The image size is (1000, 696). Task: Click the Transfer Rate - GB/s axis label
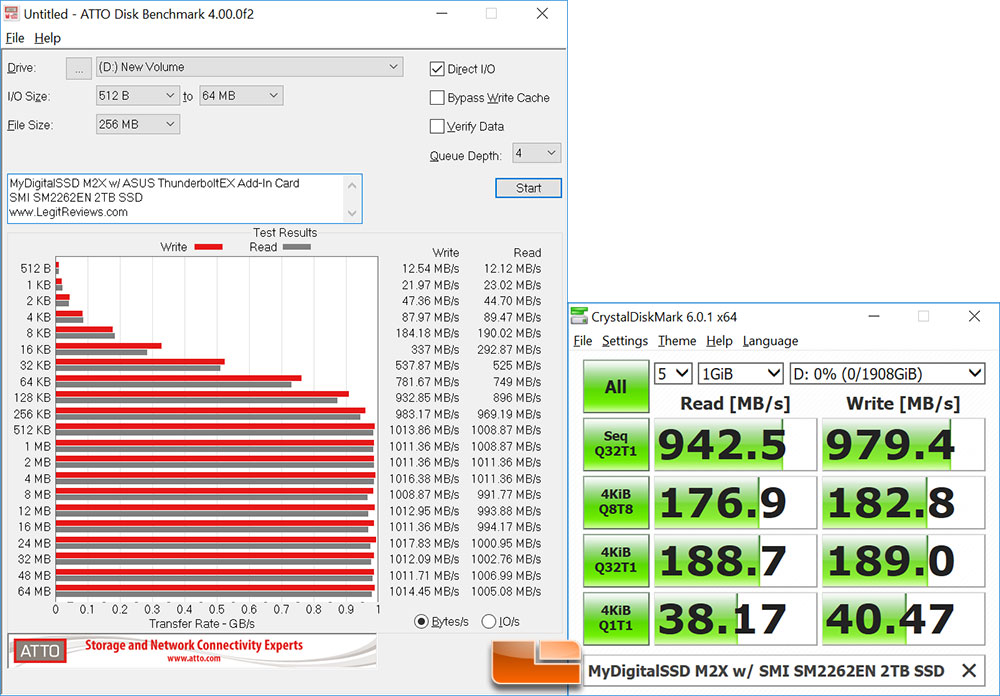click(202, 623)
